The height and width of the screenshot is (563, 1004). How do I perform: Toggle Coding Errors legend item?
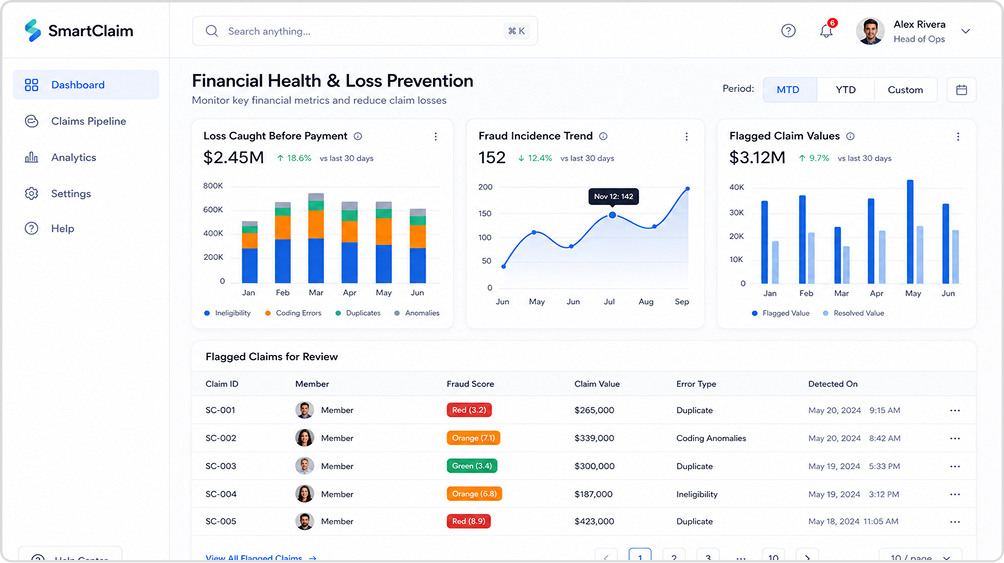click(293, 313)
